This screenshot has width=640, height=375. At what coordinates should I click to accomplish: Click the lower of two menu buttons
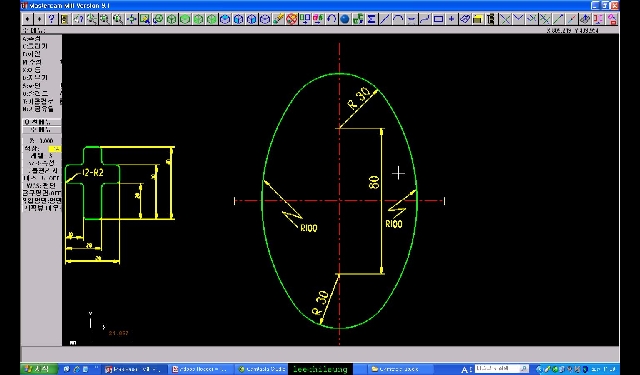click(x=41, y=130)
